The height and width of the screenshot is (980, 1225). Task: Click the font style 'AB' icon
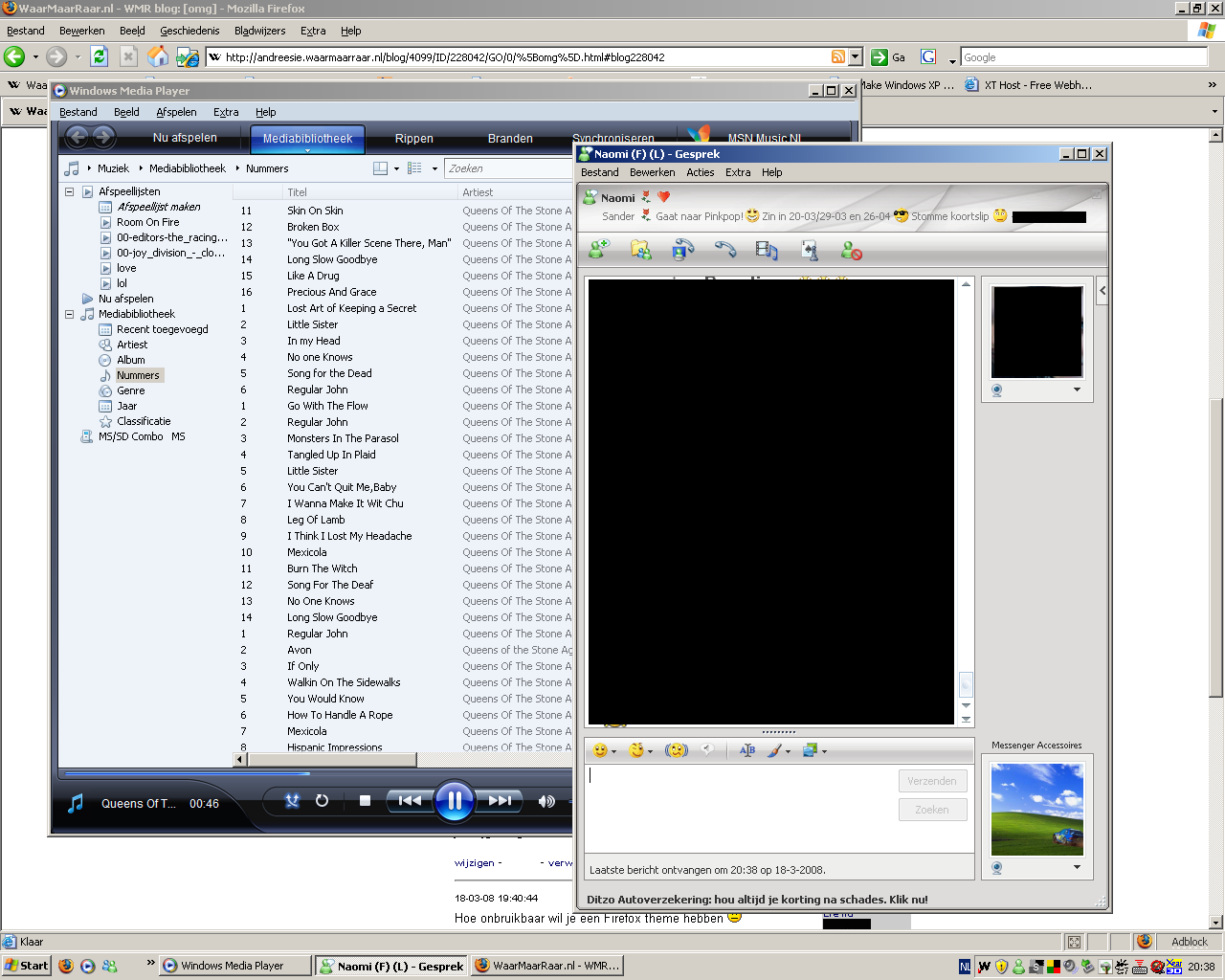click(747, 750)
